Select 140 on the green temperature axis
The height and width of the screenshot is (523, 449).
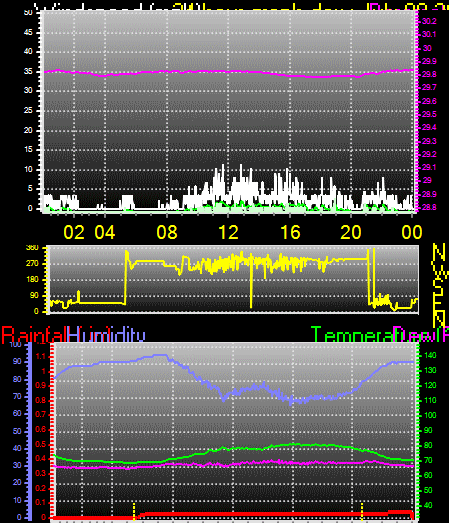(x=430, y=356)
